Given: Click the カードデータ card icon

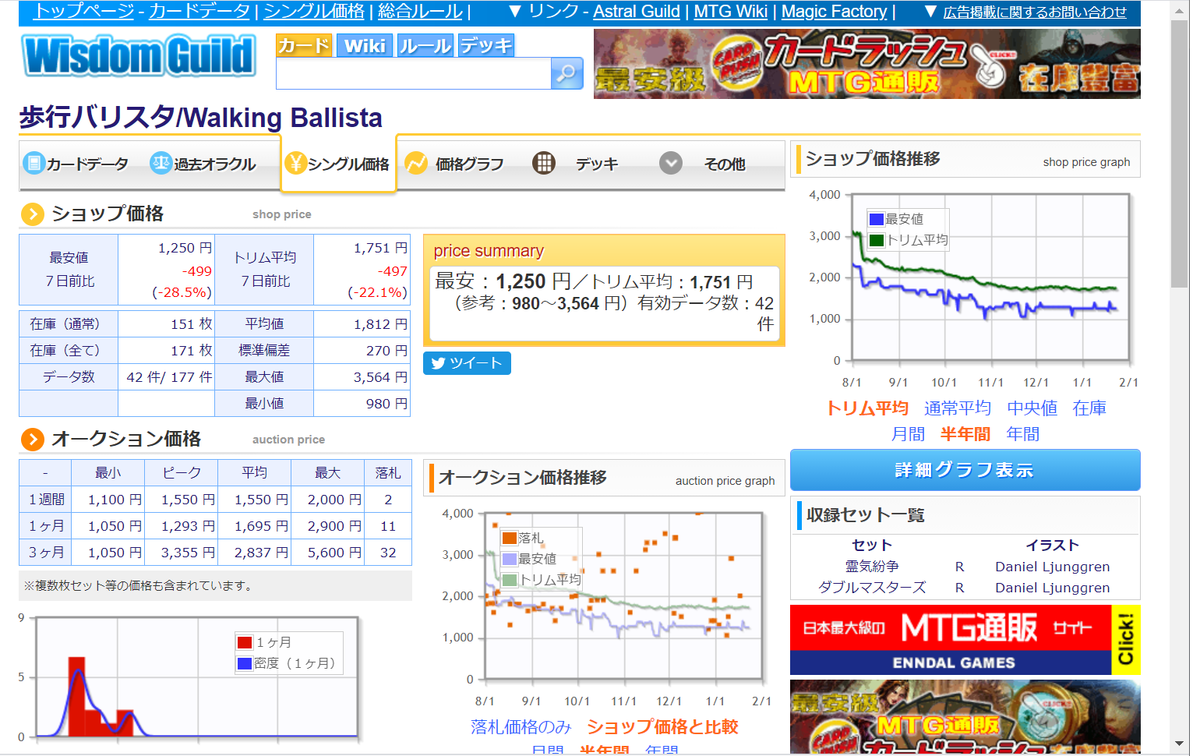Looking at the screenshot, I should [x=34, y=163].
